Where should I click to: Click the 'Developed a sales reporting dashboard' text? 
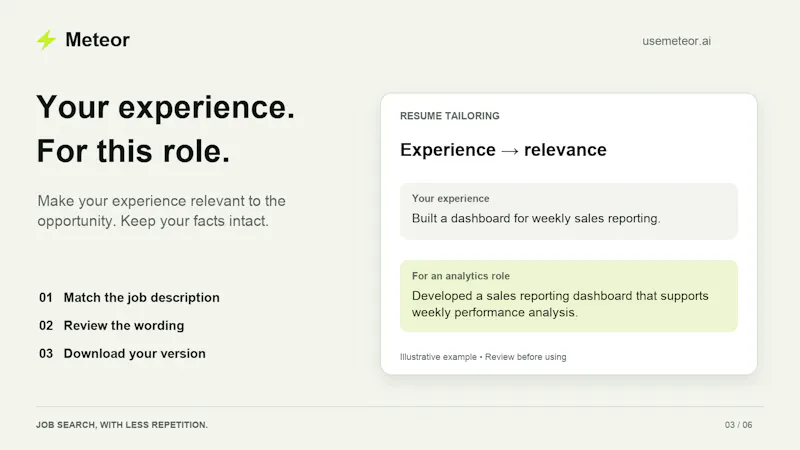click(x=560, y=304)
